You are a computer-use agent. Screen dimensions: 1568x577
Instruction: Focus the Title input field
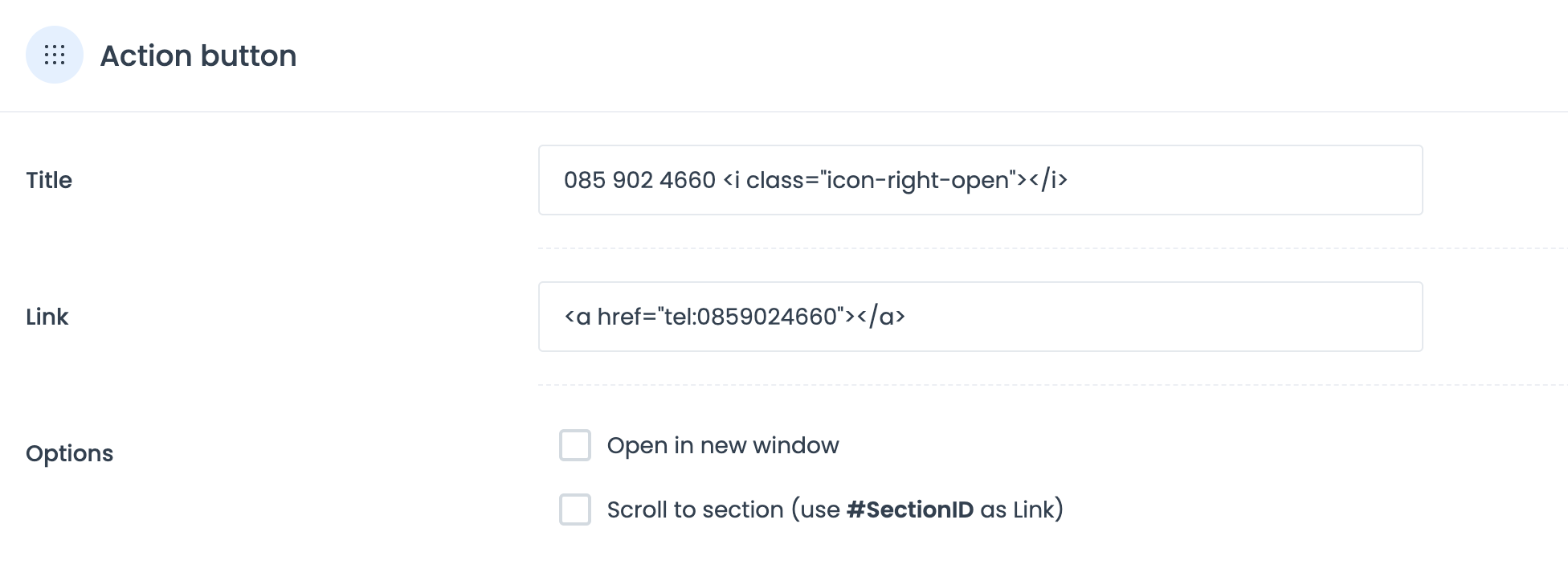pyautogui.click(x=980, y=180)
